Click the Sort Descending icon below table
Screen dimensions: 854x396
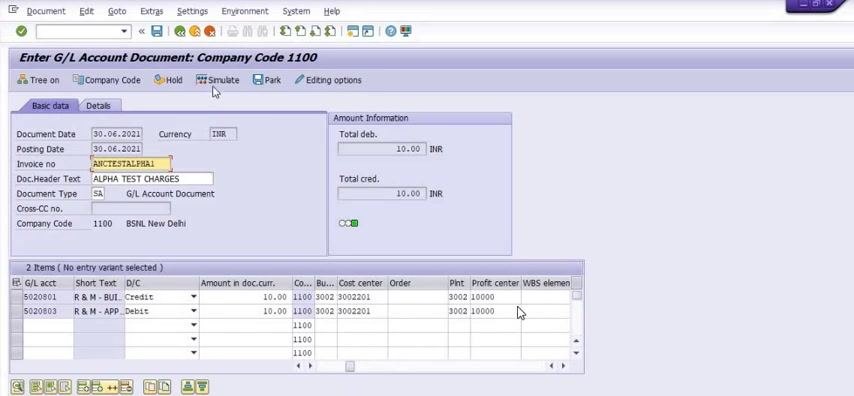pos(202,387)
